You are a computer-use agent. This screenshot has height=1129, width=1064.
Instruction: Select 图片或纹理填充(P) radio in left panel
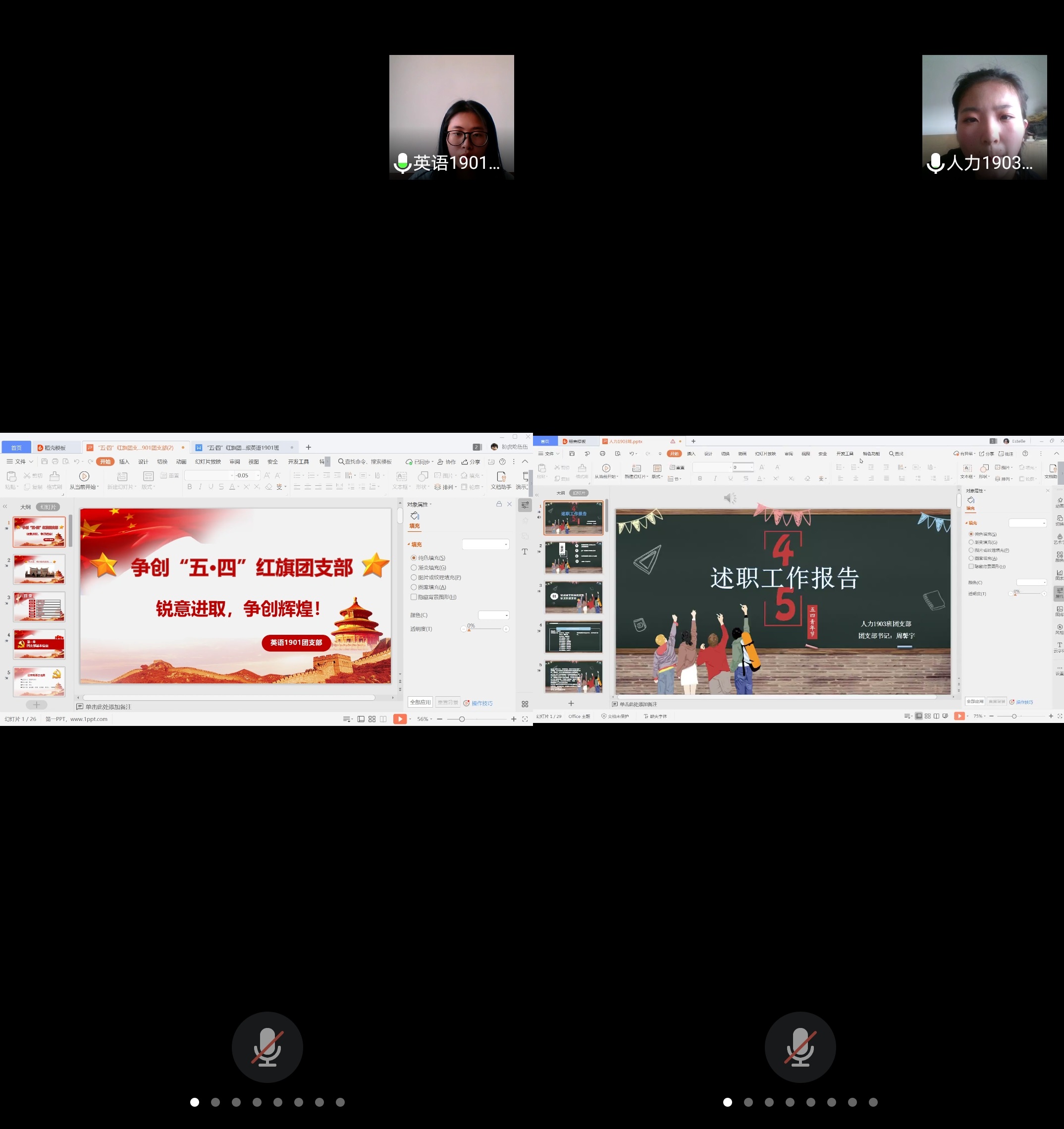pyautogui.click(x=414, y=577)
